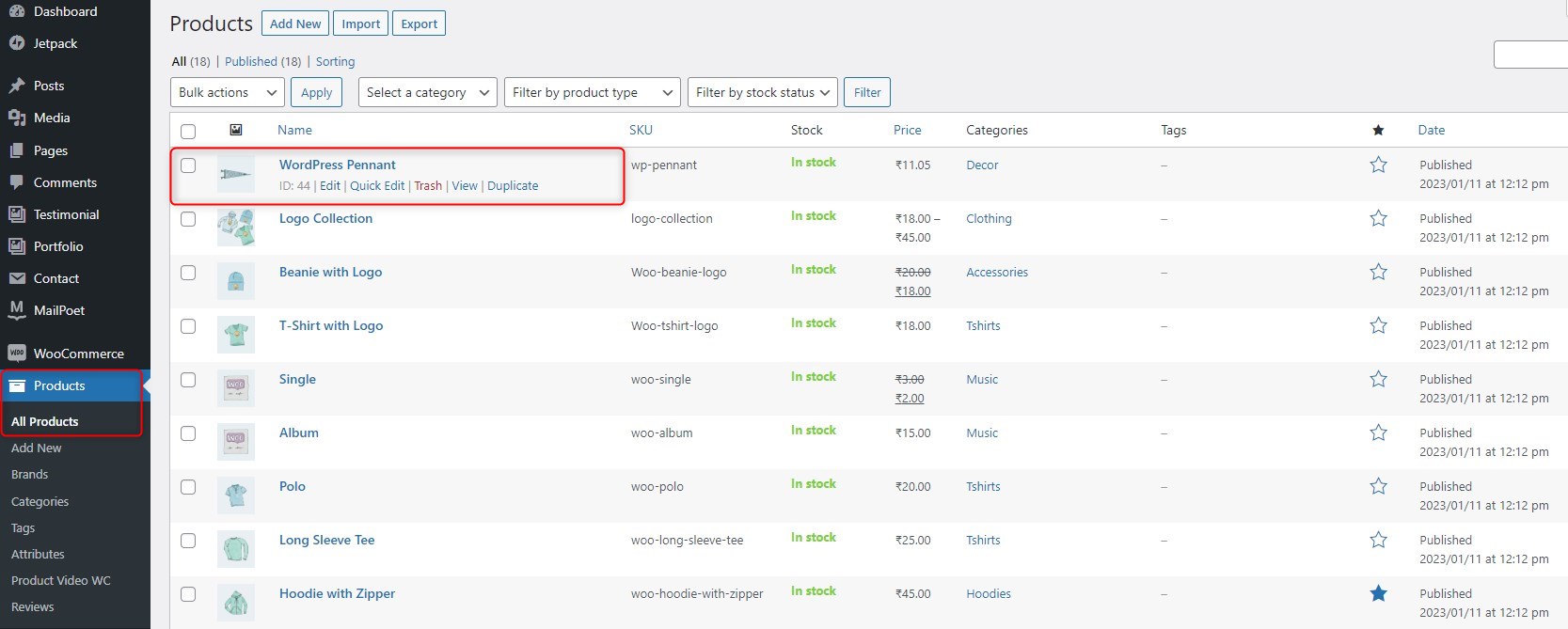Image resolution: width=1568 pixels, height=629 pixels.
Task: Open the WordPress Pennant product thumbnail
Action: (x=236, y=174)
